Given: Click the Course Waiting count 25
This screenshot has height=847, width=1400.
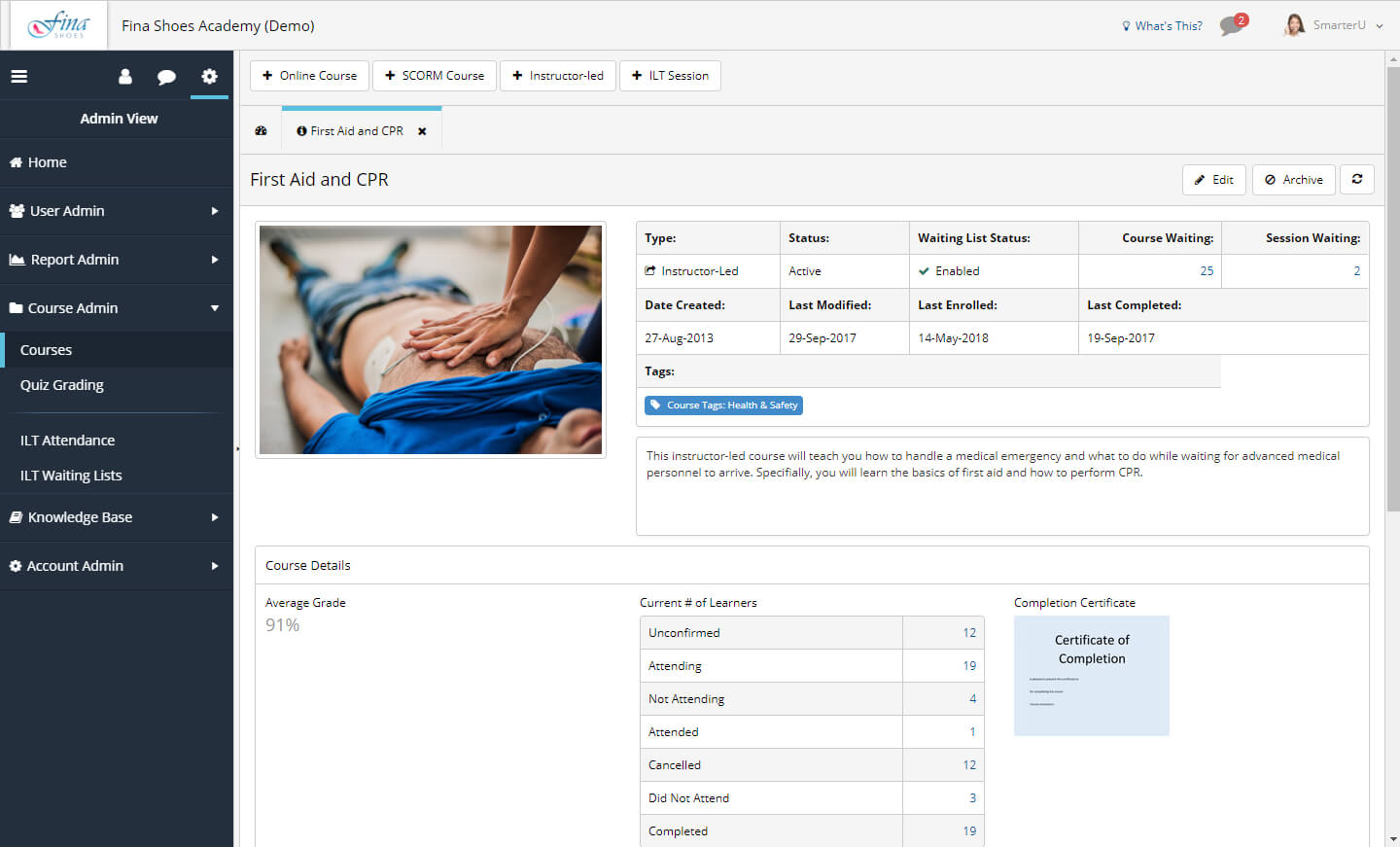Looking at the screenshot, I should pyautogui.click(x=1206, y=271).
